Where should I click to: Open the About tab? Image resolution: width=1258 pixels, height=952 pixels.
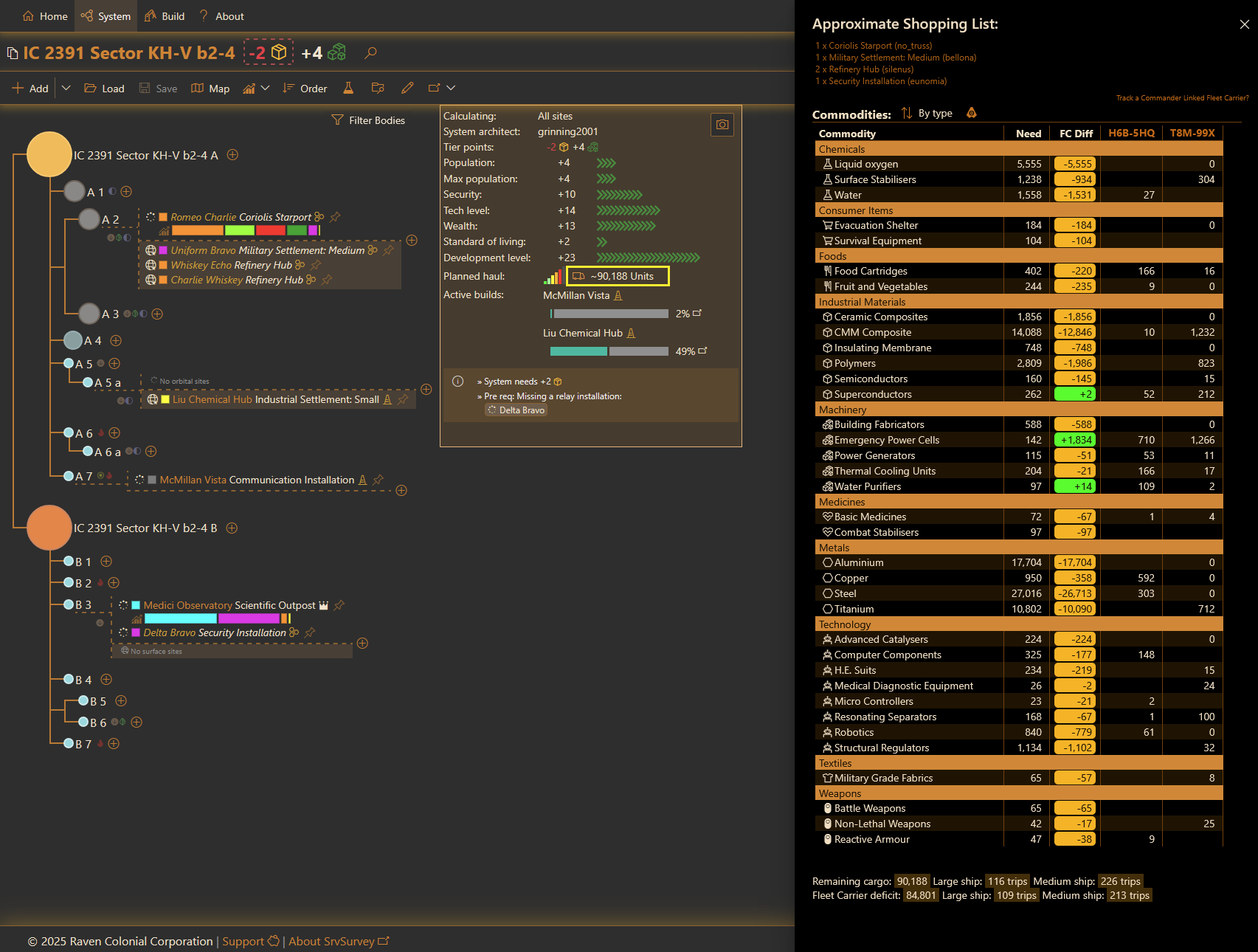221,16
